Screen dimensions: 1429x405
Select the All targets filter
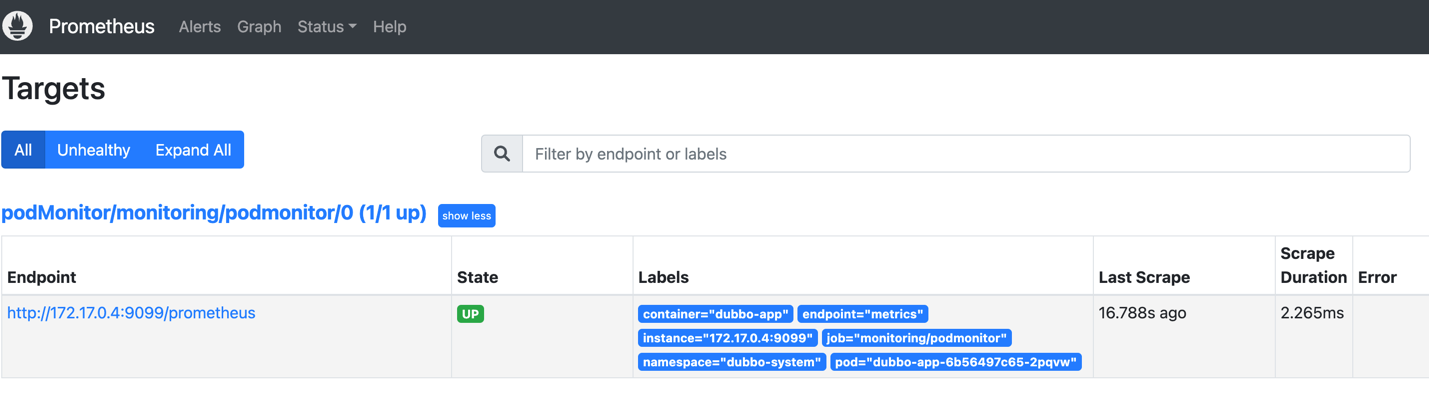[x=23, y=150]
